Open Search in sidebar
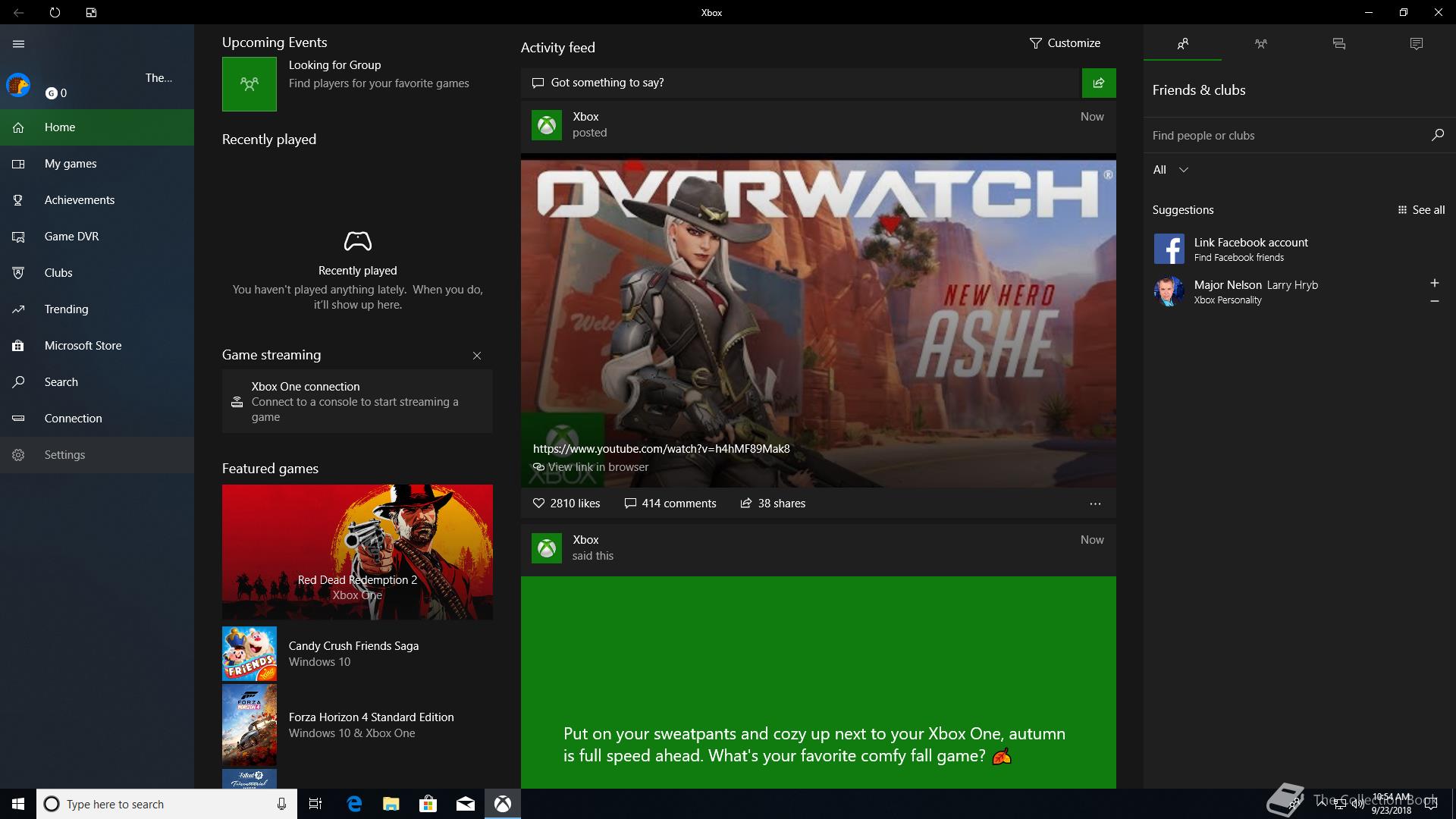Screen dimensions: 1456x819 tap(97, 382)
